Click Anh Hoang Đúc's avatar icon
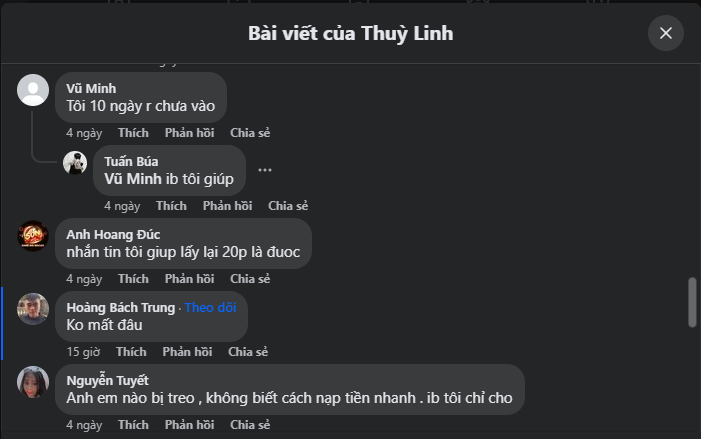 click(x=33, y=236)
